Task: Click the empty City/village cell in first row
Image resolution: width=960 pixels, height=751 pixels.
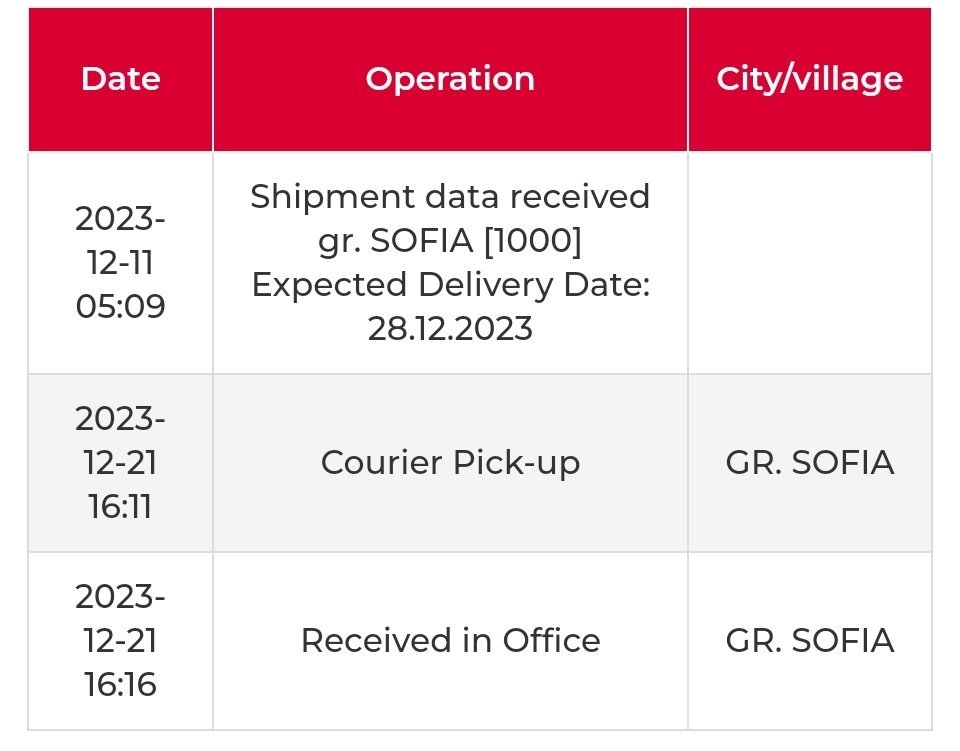Action: [x=809, y=262]
